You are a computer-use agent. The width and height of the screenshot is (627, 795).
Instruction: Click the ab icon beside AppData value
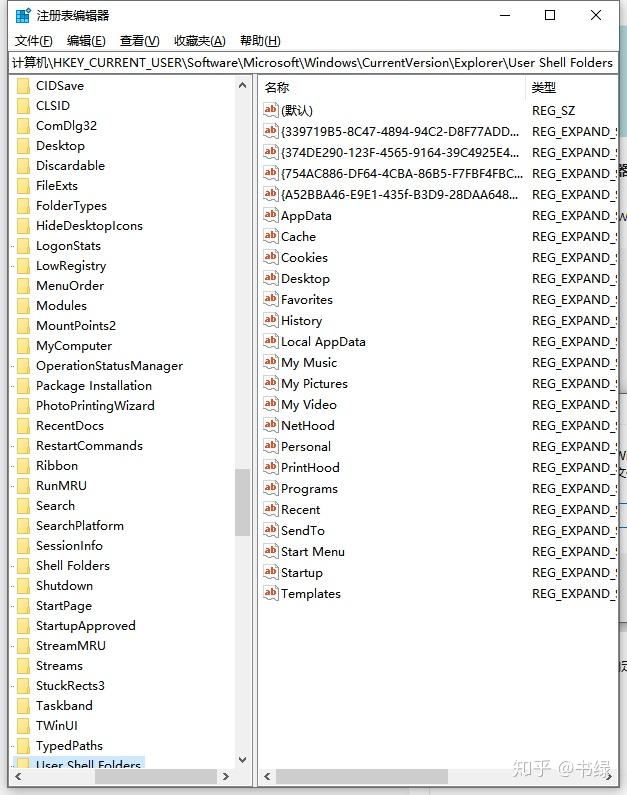[271, 215]
